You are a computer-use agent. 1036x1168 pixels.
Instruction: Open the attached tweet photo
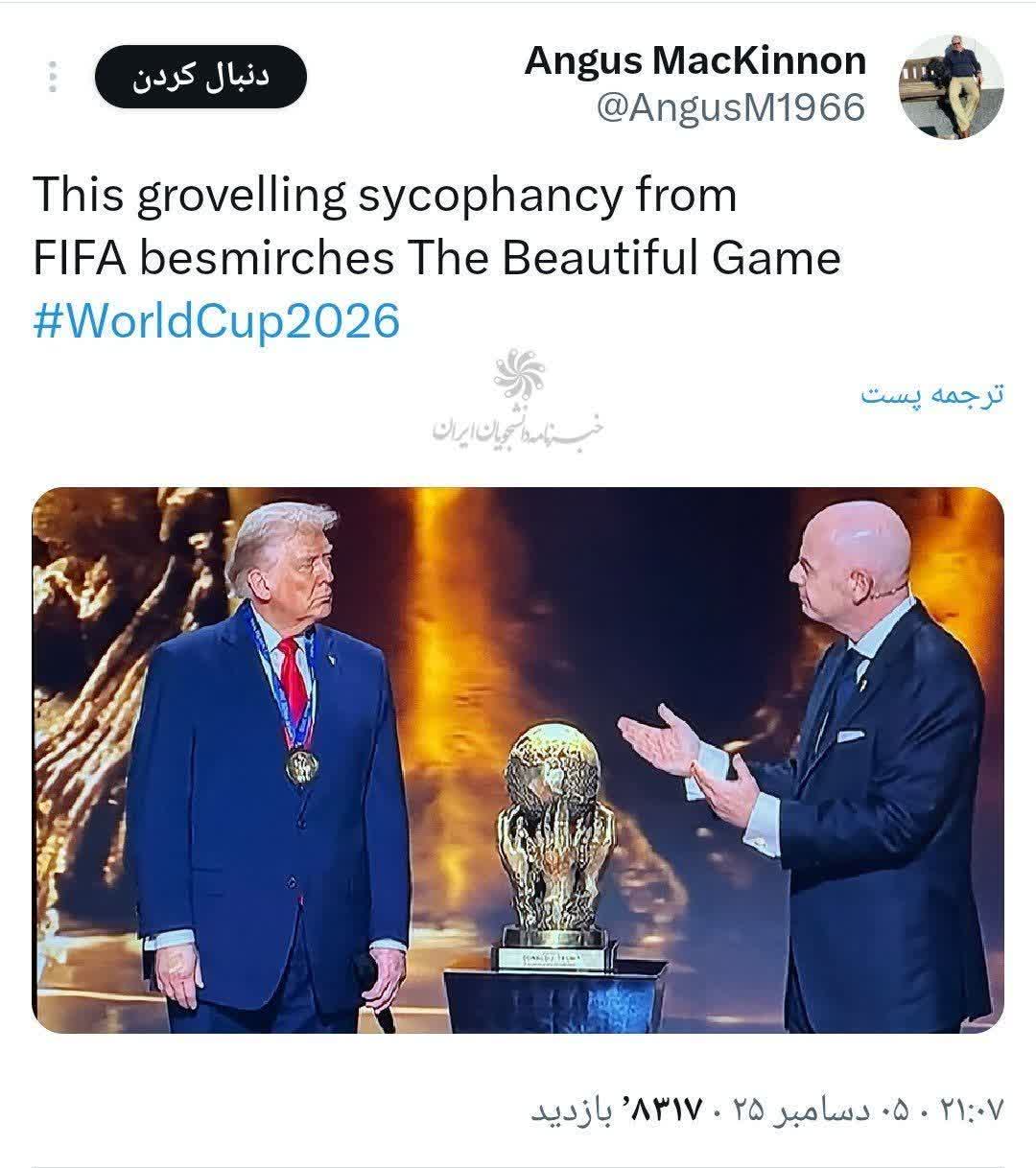518,759
